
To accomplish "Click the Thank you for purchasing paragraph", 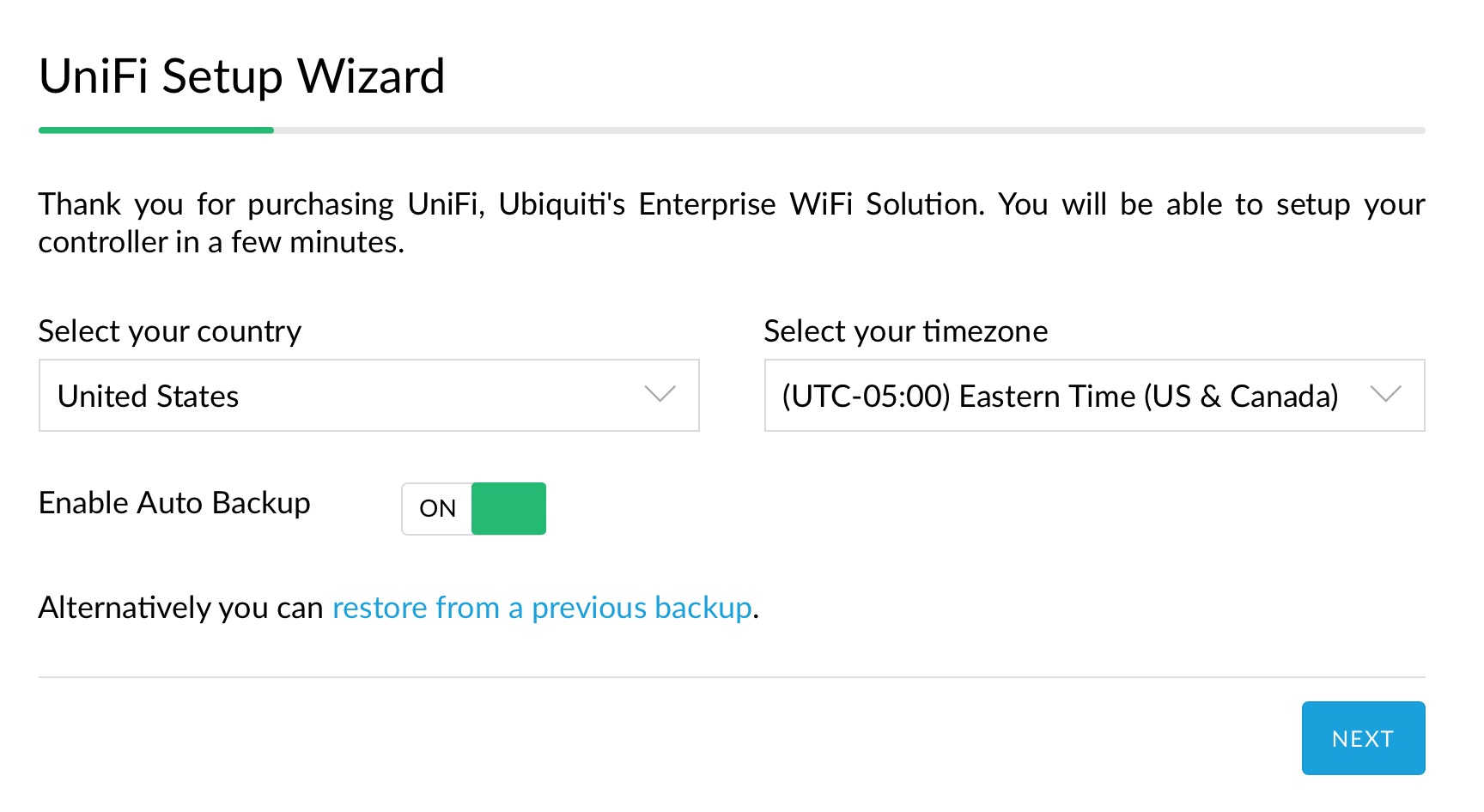I will [x=730, y=222].
